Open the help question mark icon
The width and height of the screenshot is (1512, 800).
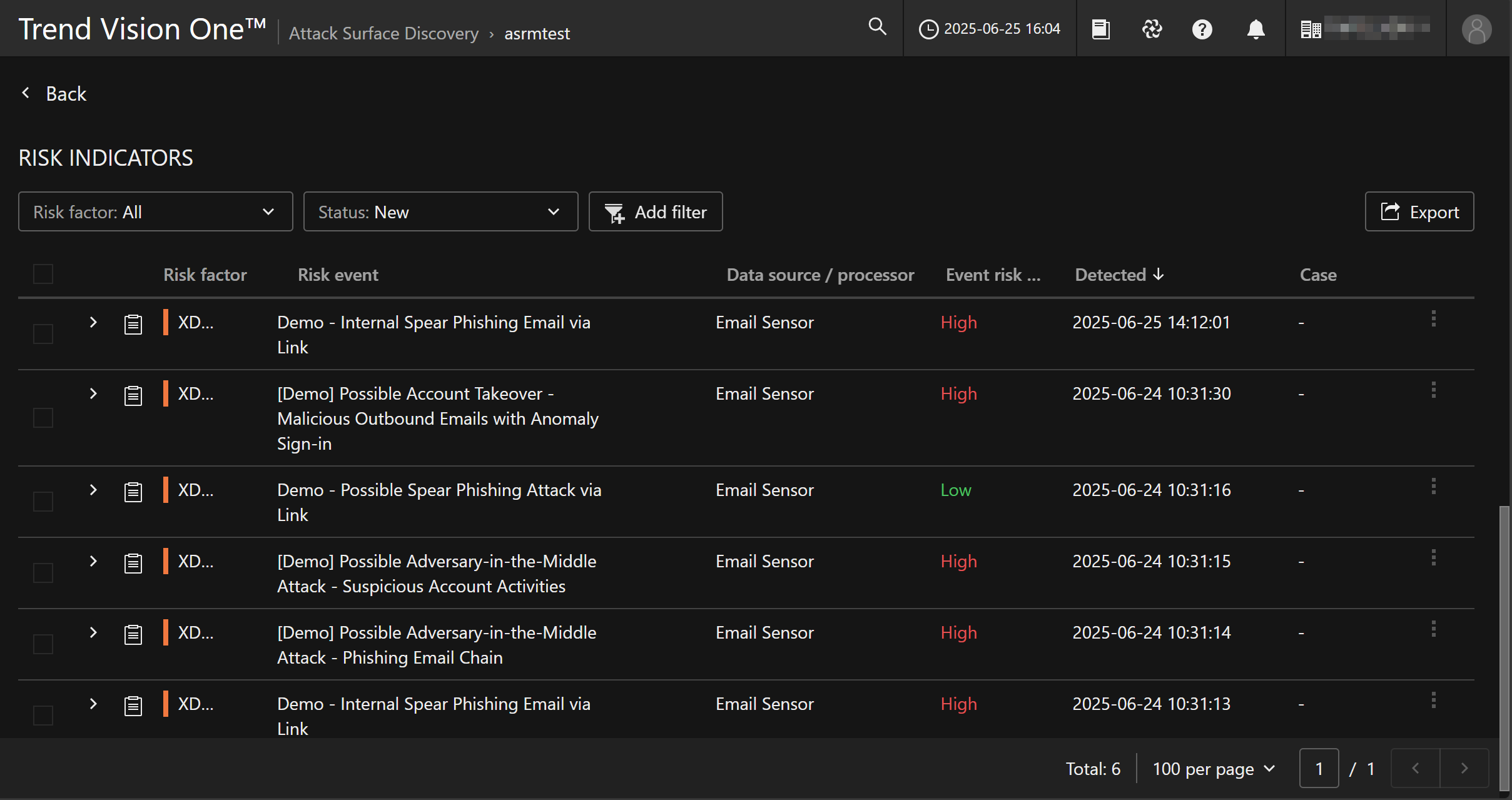[1202, 29]
